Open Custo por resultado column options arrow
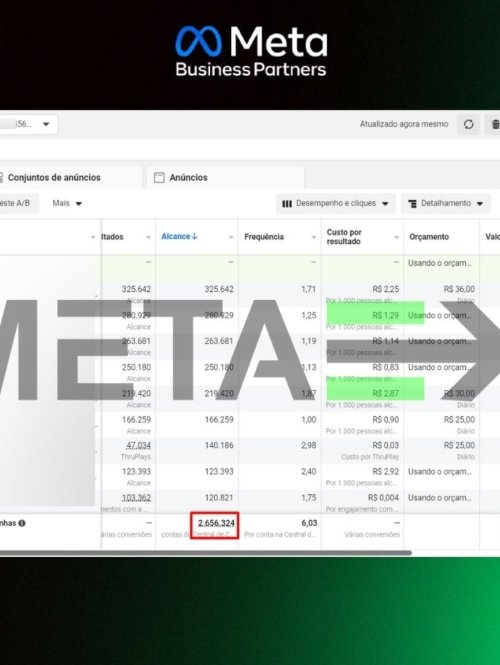This screenshot has width=500, height=665. [x=396, y=237]
